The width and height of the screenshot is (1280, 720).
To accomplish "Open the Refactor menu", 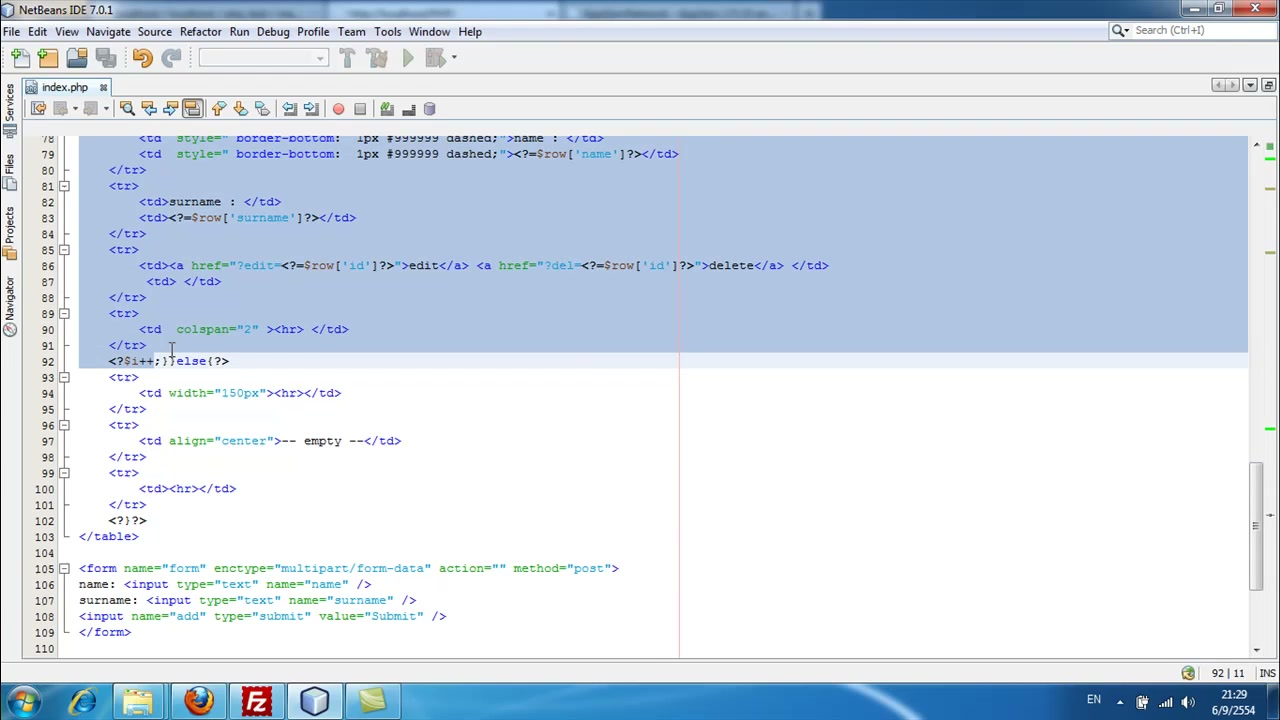I will click(x=200, y=32).
